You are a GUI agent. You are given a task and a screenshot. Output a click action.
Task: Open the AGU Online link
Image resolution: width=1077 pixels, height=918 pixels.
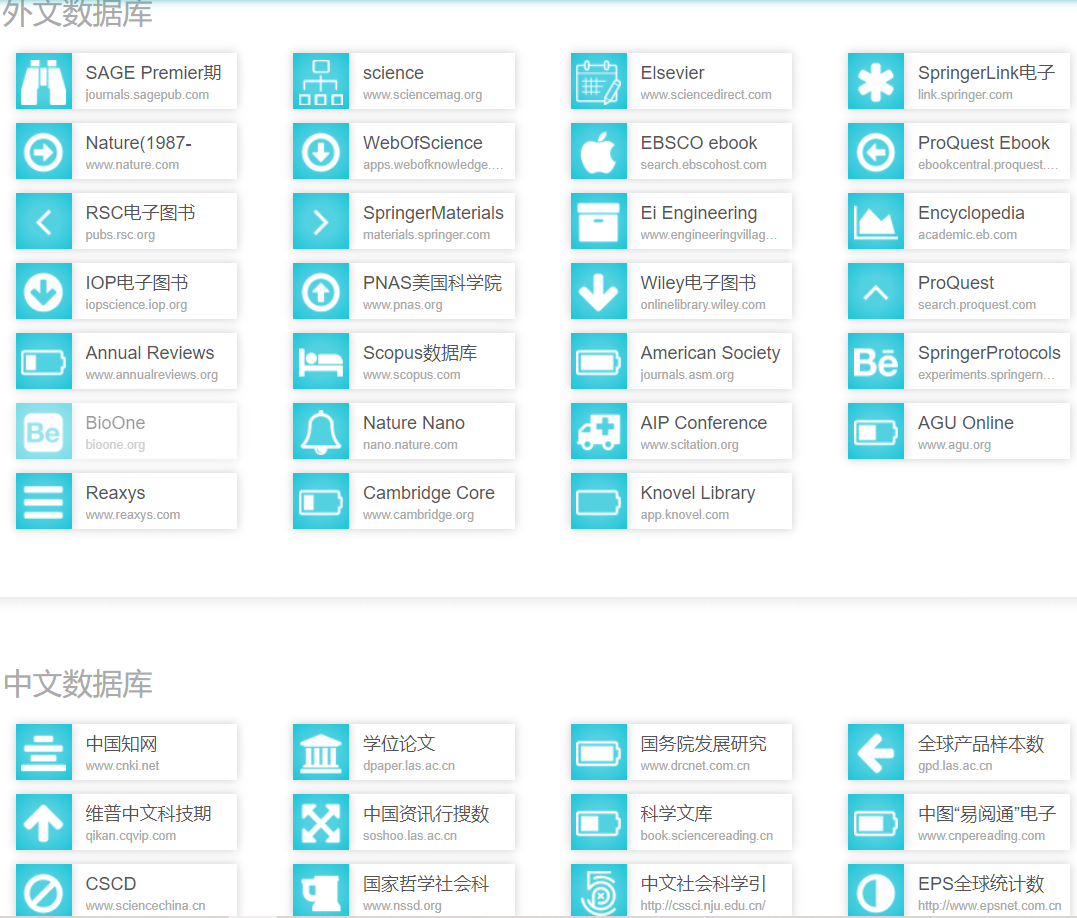click(x=959, y=431)
